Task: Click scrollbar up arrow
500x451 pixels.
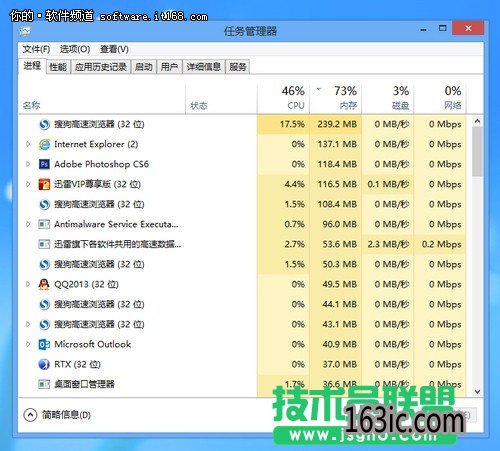Action: coord(477,121)
